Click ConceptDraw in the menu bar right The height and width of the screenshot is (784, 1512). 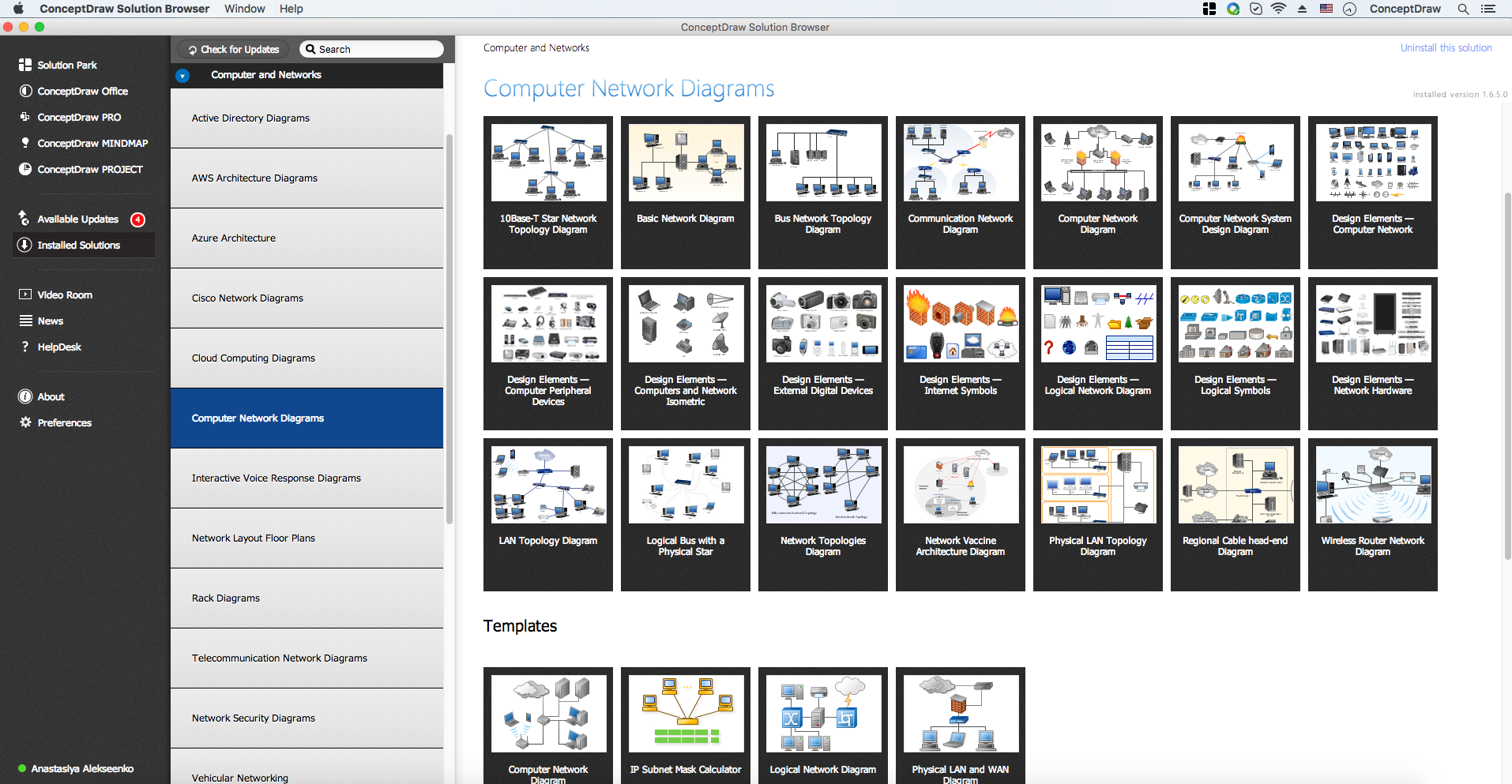coord(1405,9)
